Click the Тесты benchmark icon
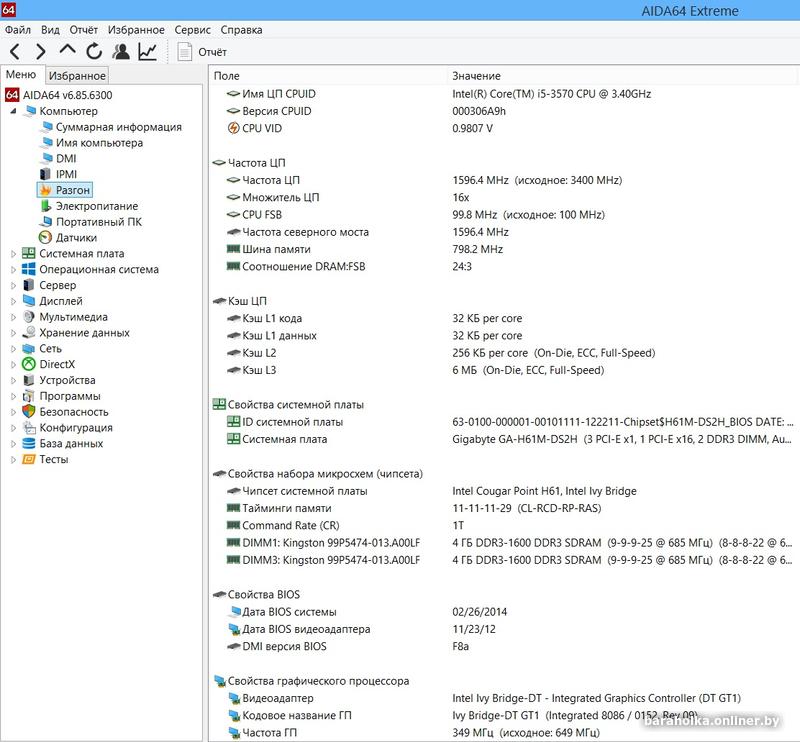 [x=29, y=459]
